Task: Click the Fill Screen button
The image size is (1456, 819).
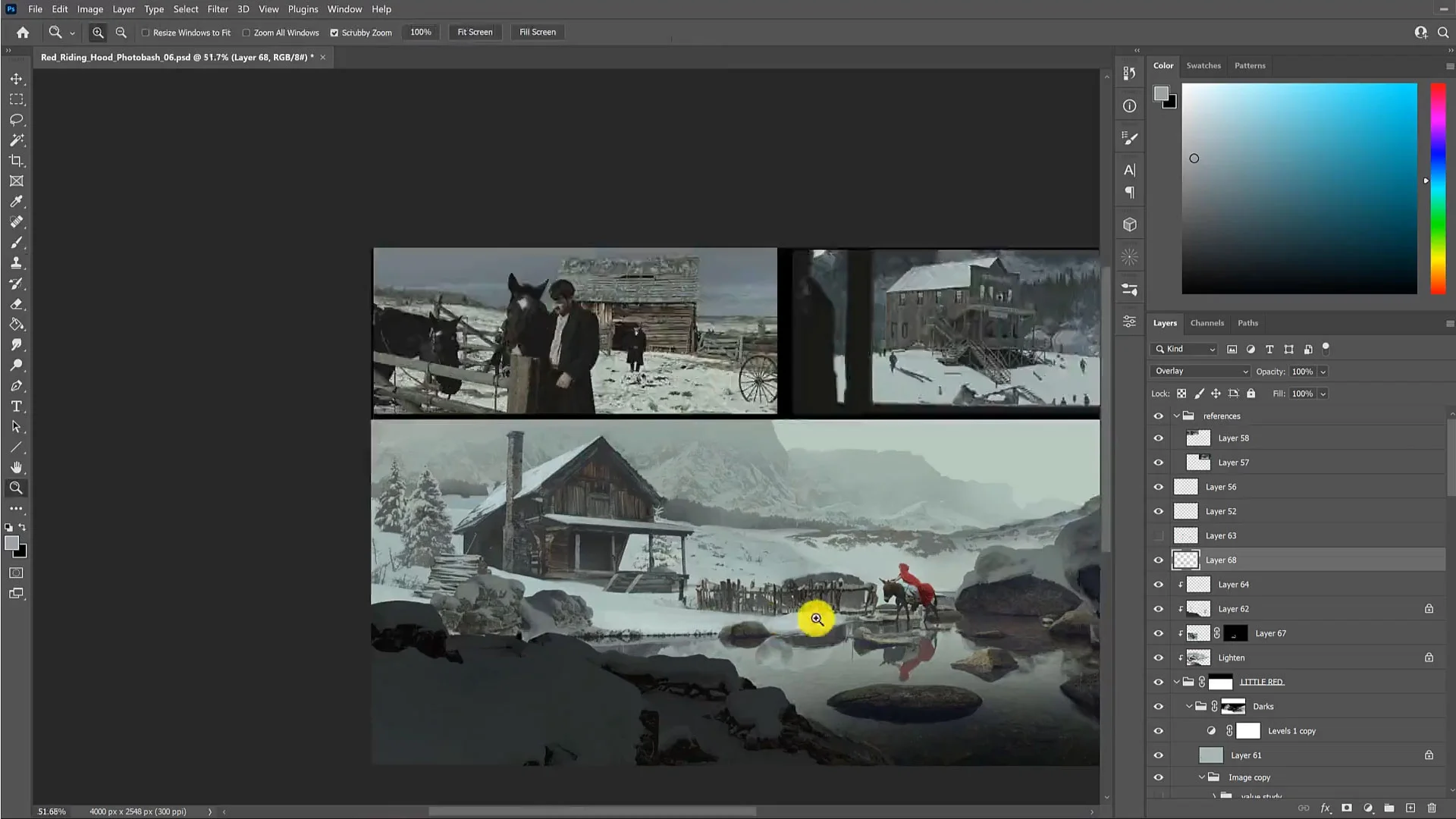Action: [538, 33]
